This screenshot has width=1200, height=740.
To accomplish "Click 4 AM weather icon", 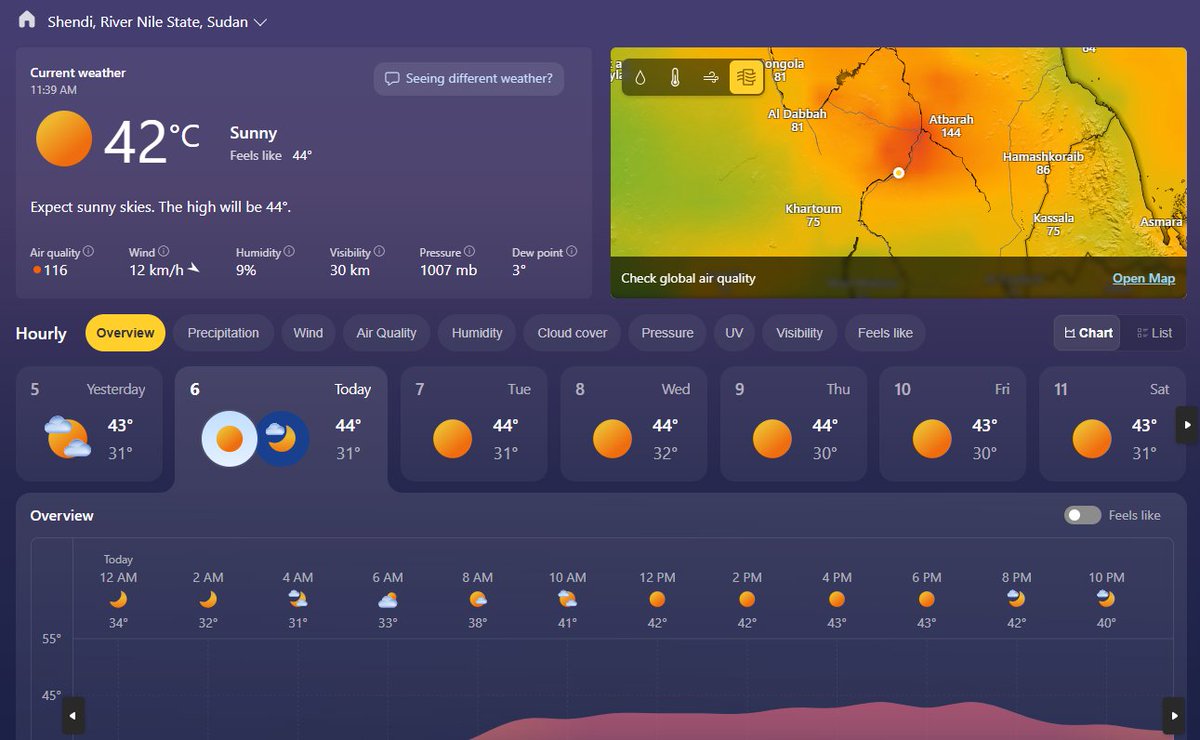I will click(x=298, y=599).
